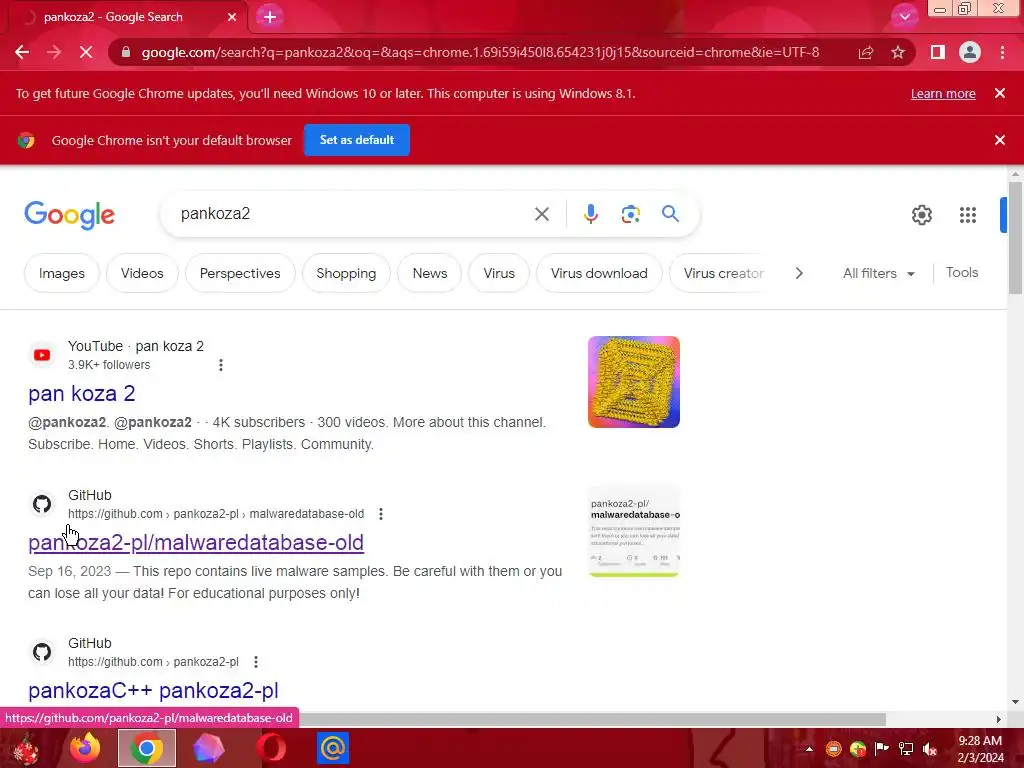Open pankoza2-pl/malwaredatabase-old GitHub link
Image resolution: width=1024 pixels, height=768 pixels.
click(x=196, y=542)
